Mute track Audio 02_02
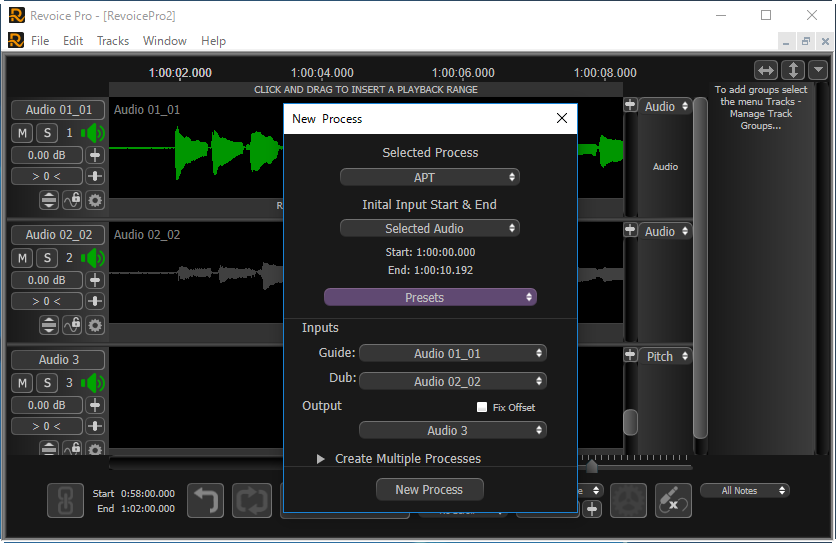The height and width of the screenshot is (543, 836). (22, 258)
